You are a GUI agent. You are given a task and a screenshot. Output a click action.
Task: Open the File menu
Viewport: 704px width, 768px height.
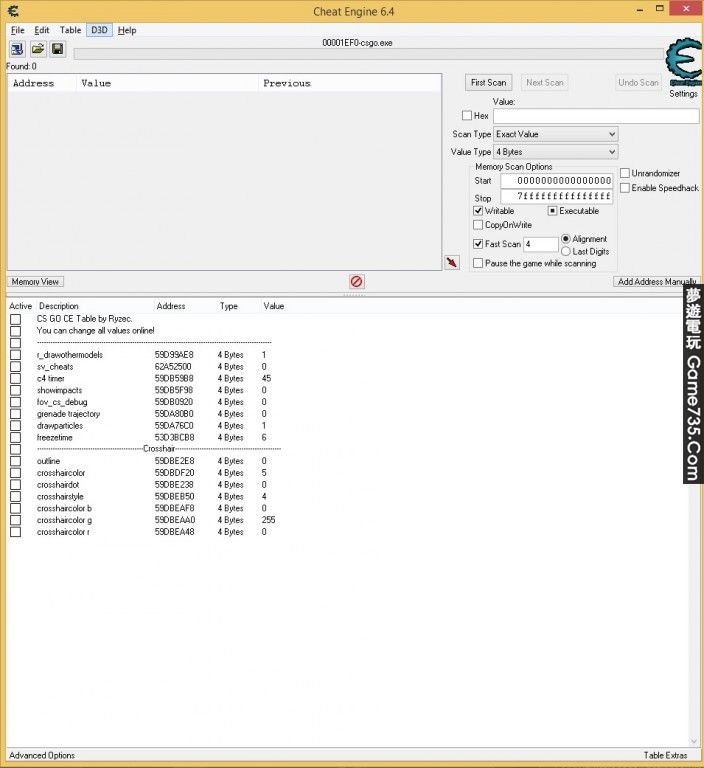(x=18, y=30)
